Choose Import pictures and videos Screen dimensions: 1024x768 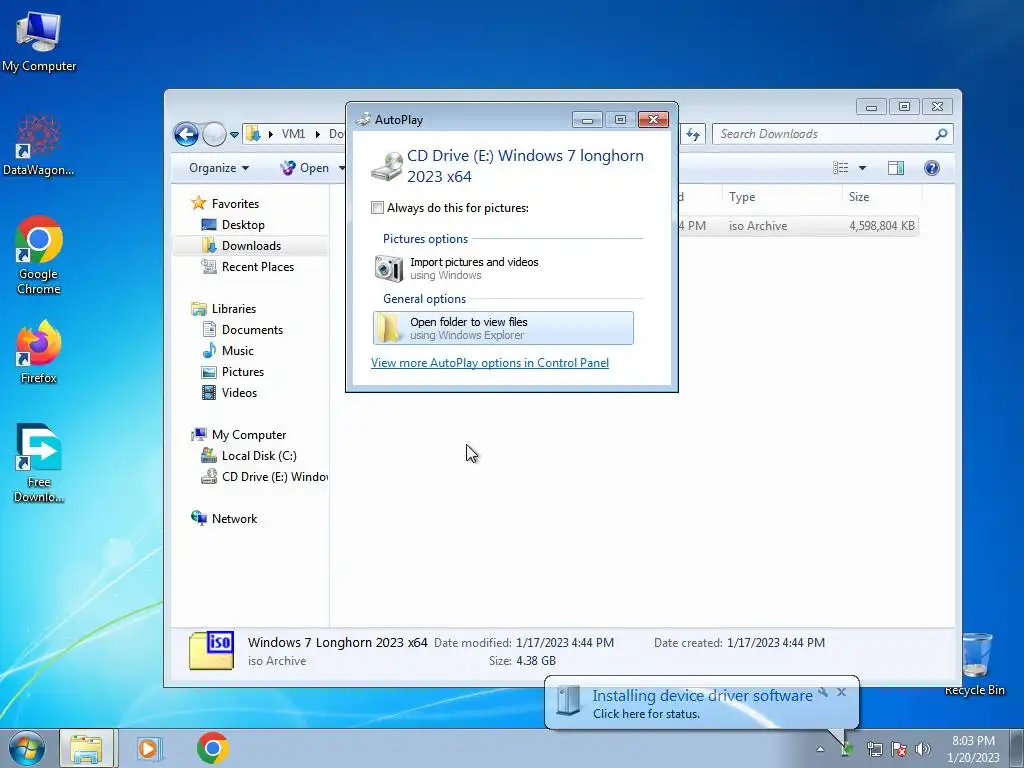click(x=503, y=268)
